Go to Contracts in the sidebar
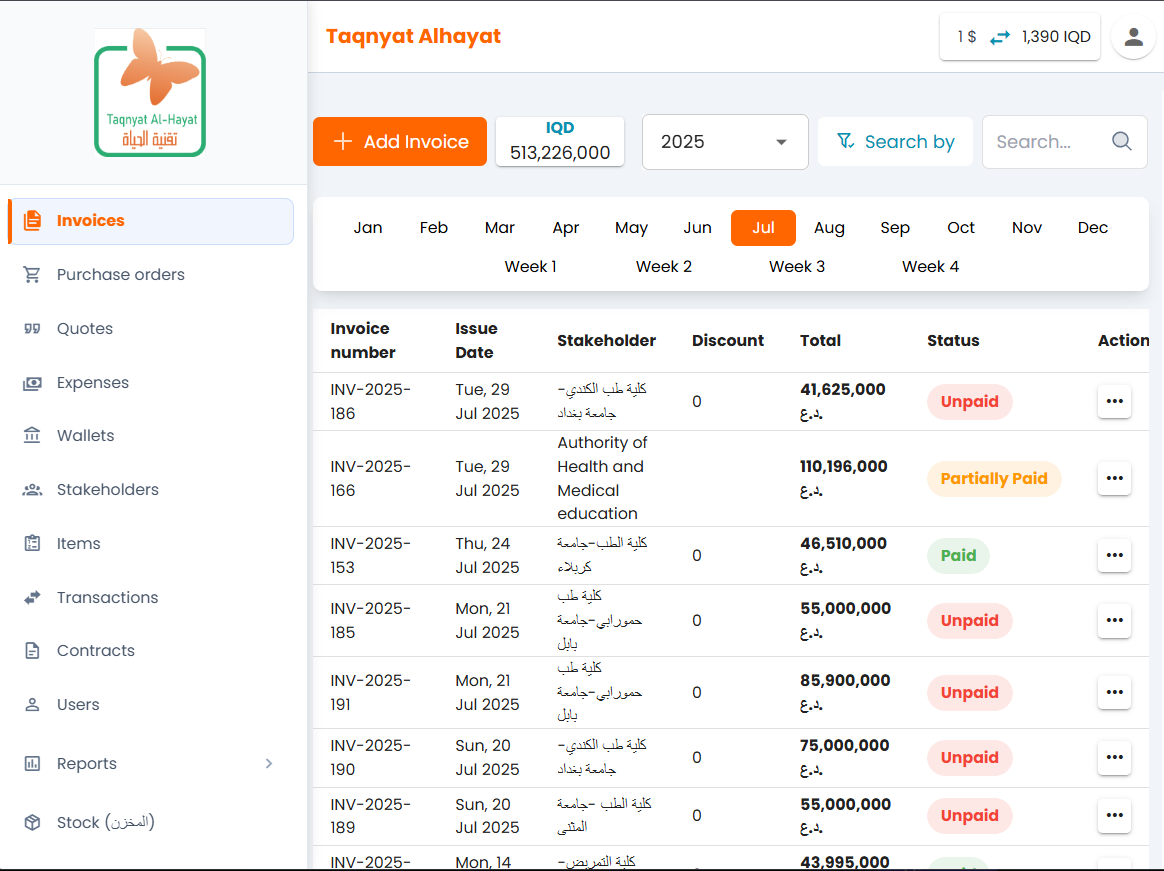The width and height of the screenshot is (1164, 871). tap(95, 651)
